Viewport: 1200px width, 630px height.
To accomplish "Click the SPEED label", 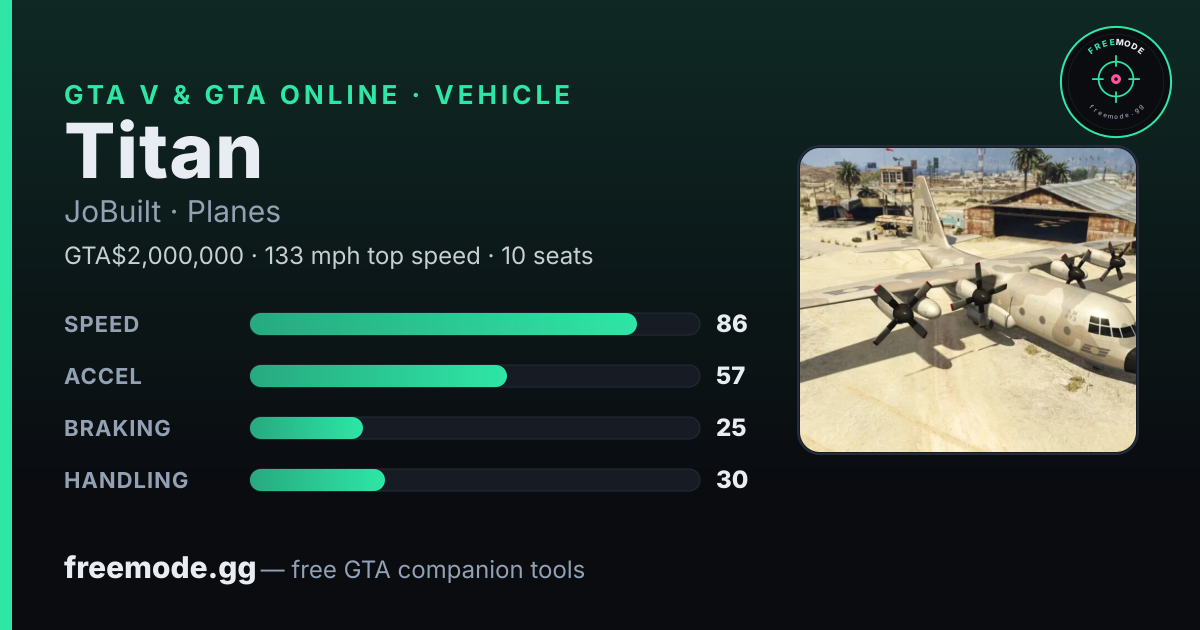I will pyautogui.click(x=102, y=324).
